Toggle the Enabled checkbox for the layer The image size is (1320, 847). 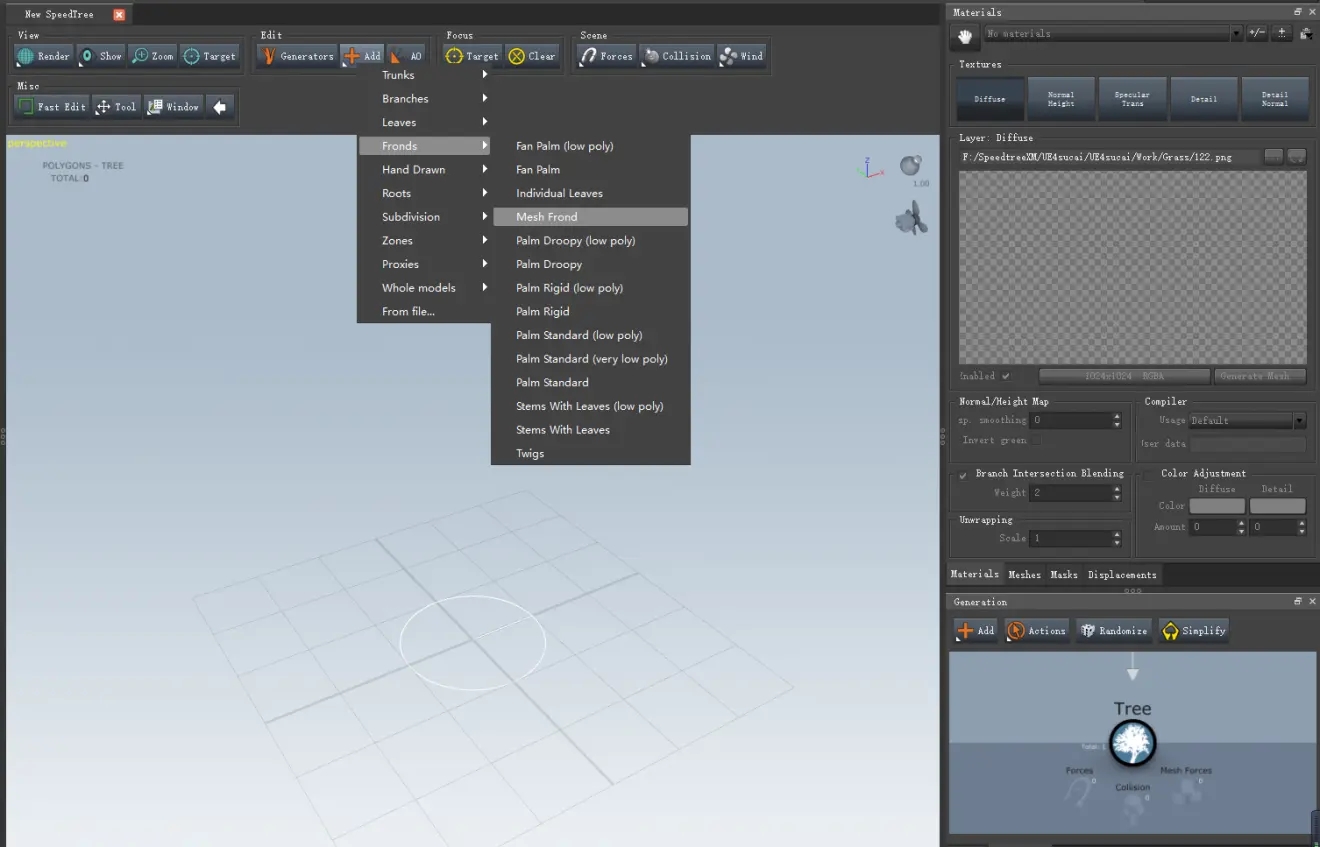1006,376
